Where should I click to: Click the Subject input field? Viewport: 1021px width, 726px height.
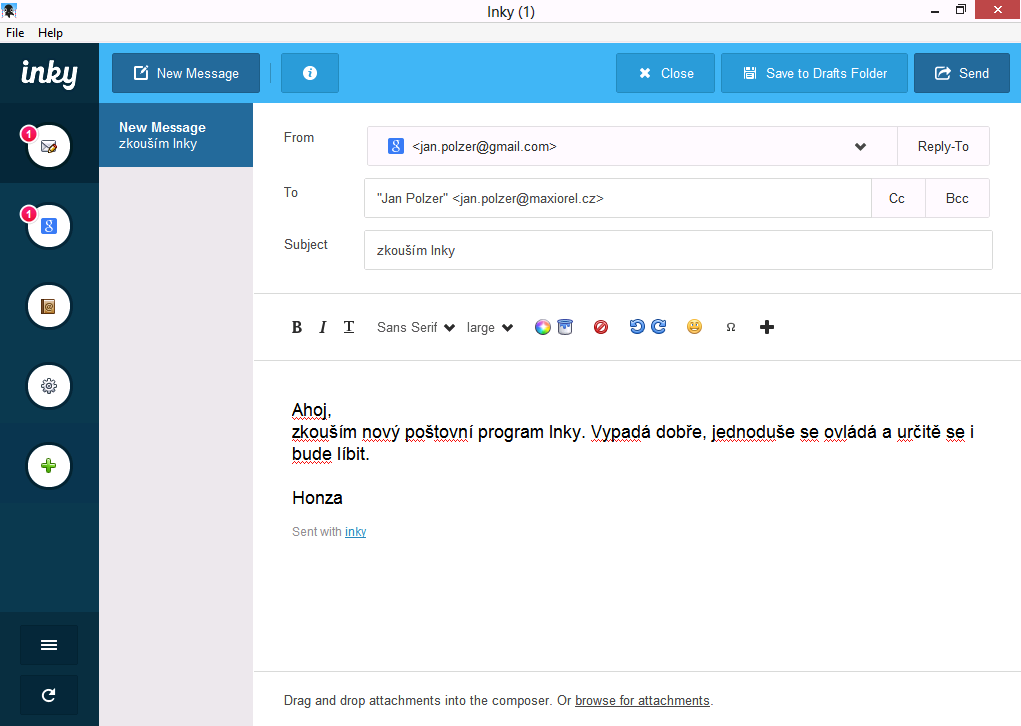(x=678, y=250)
